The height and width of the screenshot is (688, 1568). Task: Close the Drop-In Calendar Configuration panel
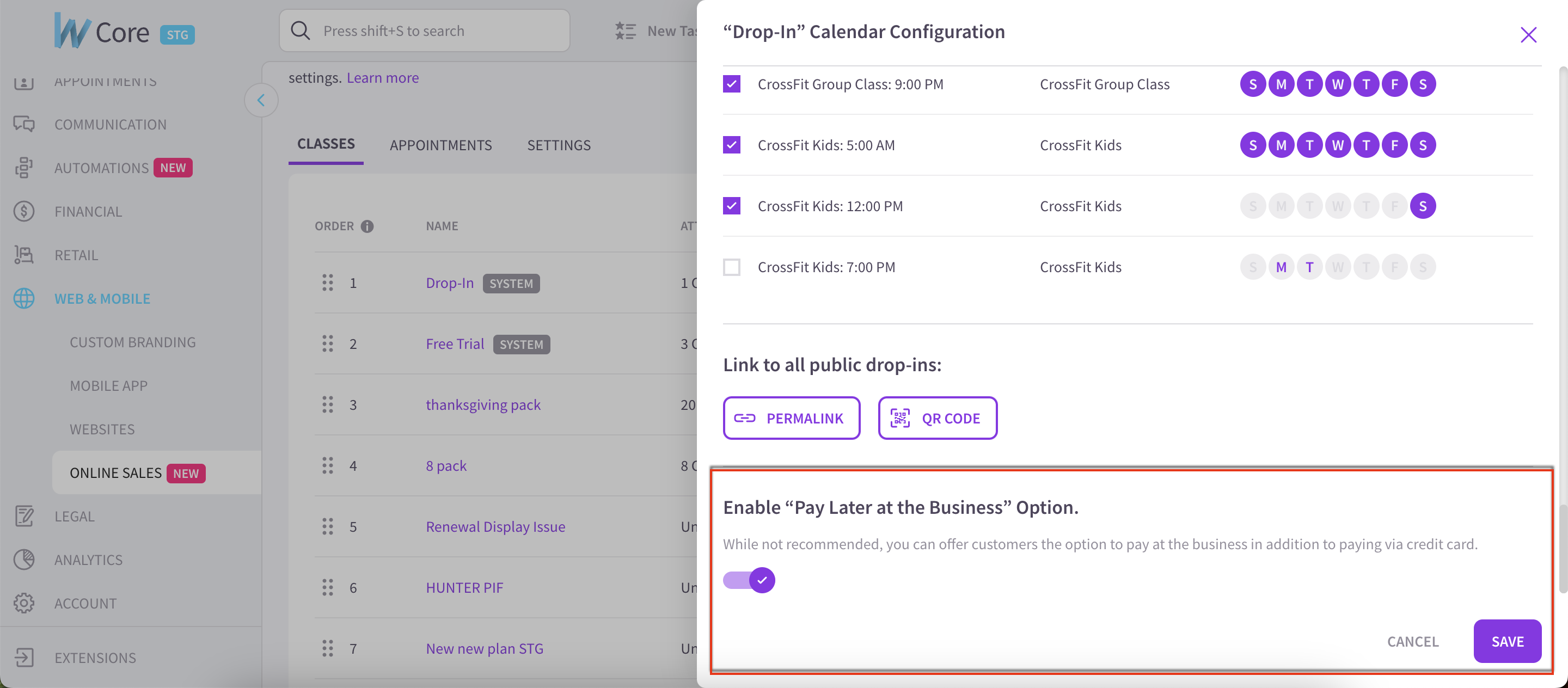click(x=1528, y=35)
